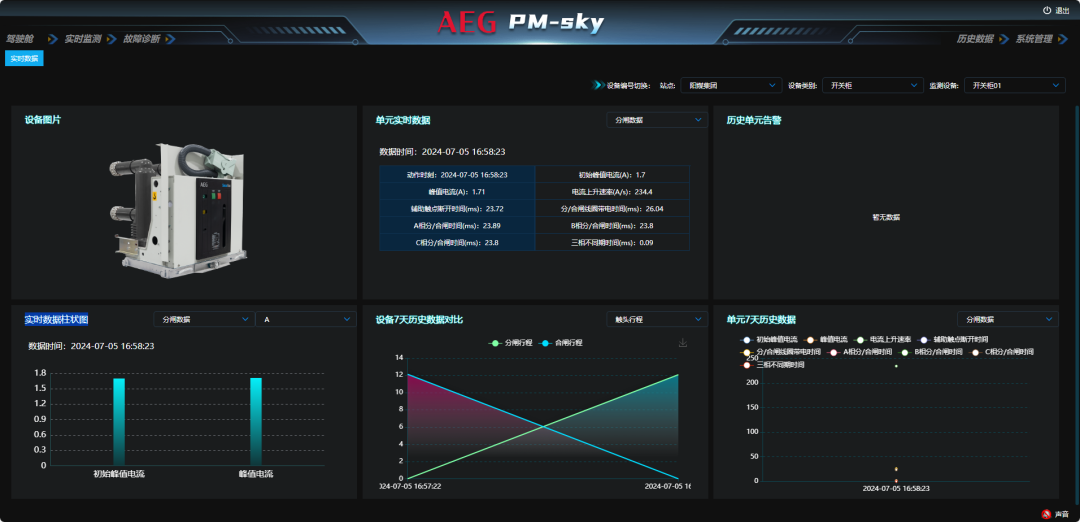Click the arrow icon next to 驾驶舱
The width and height of the screenshot is (1080, 522).
click(52, 39)
